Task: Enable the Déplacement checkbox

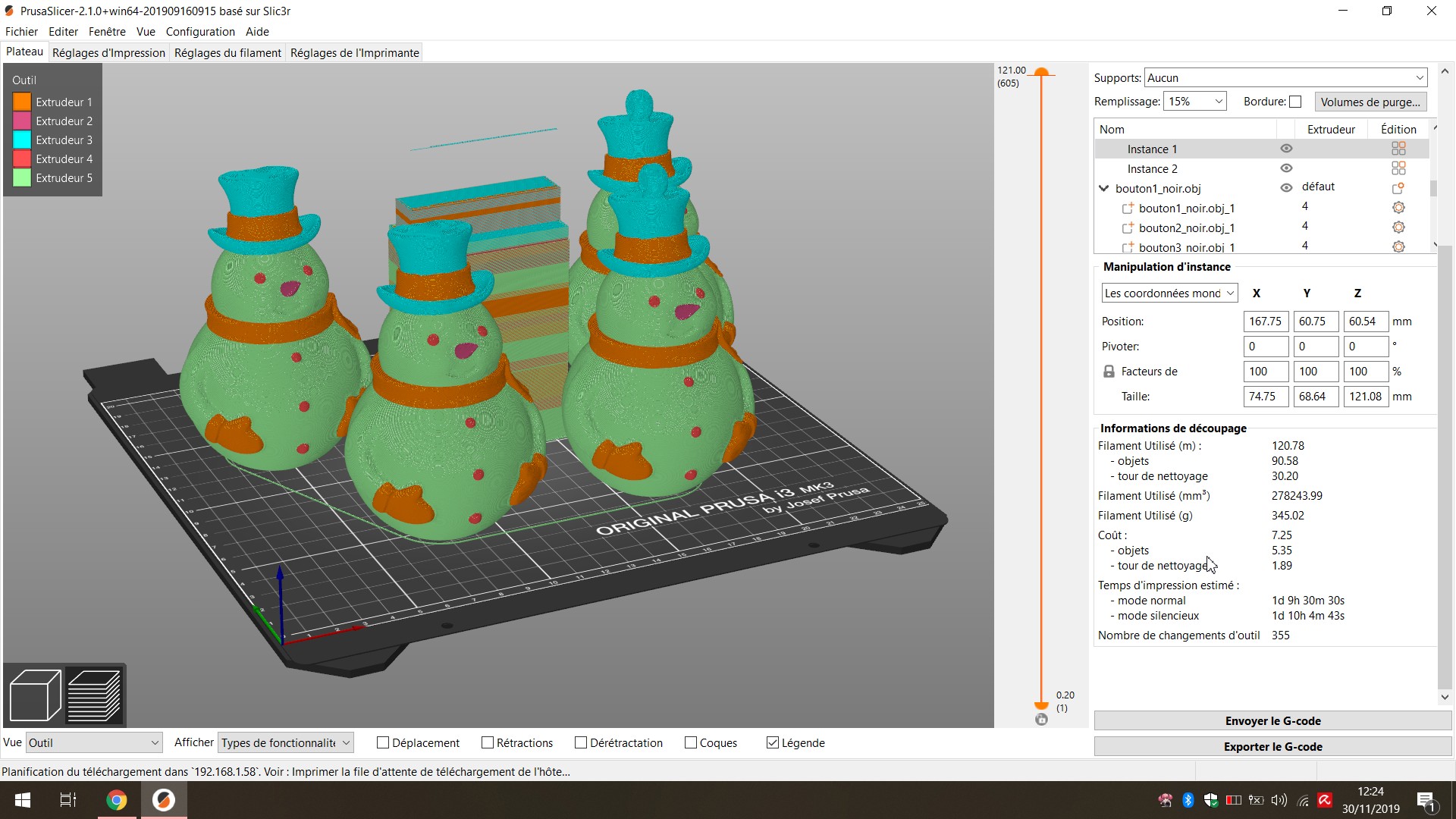Action: (x=383, y=743)
